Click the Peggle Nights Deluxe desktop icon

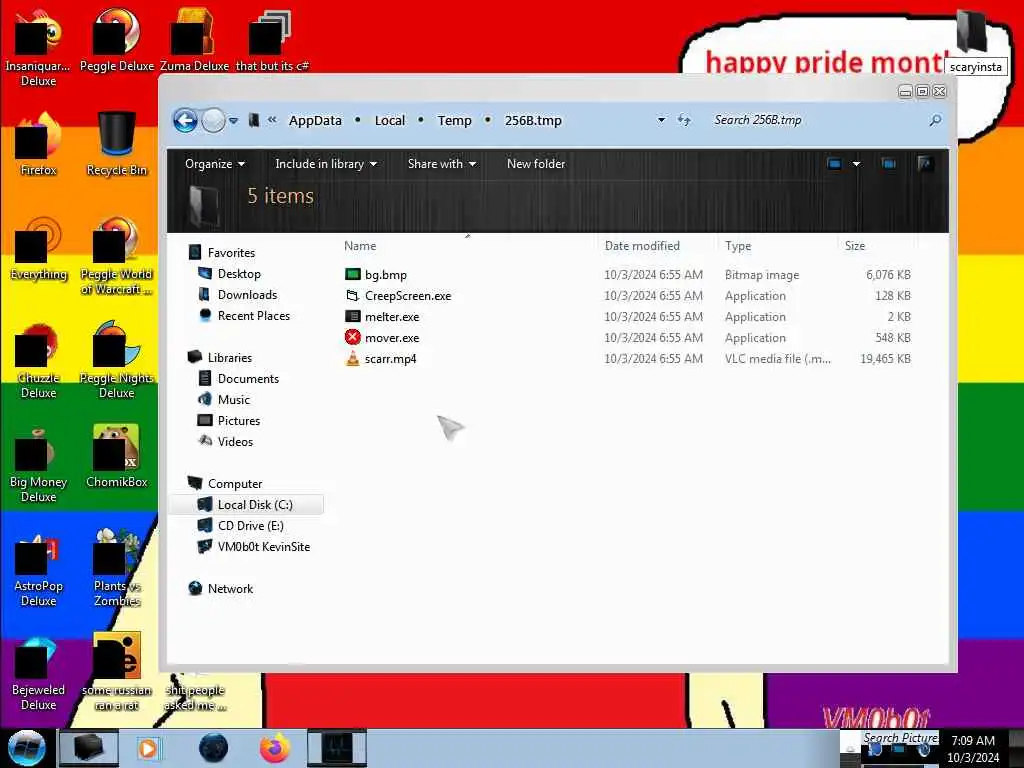tap(117, 360)
